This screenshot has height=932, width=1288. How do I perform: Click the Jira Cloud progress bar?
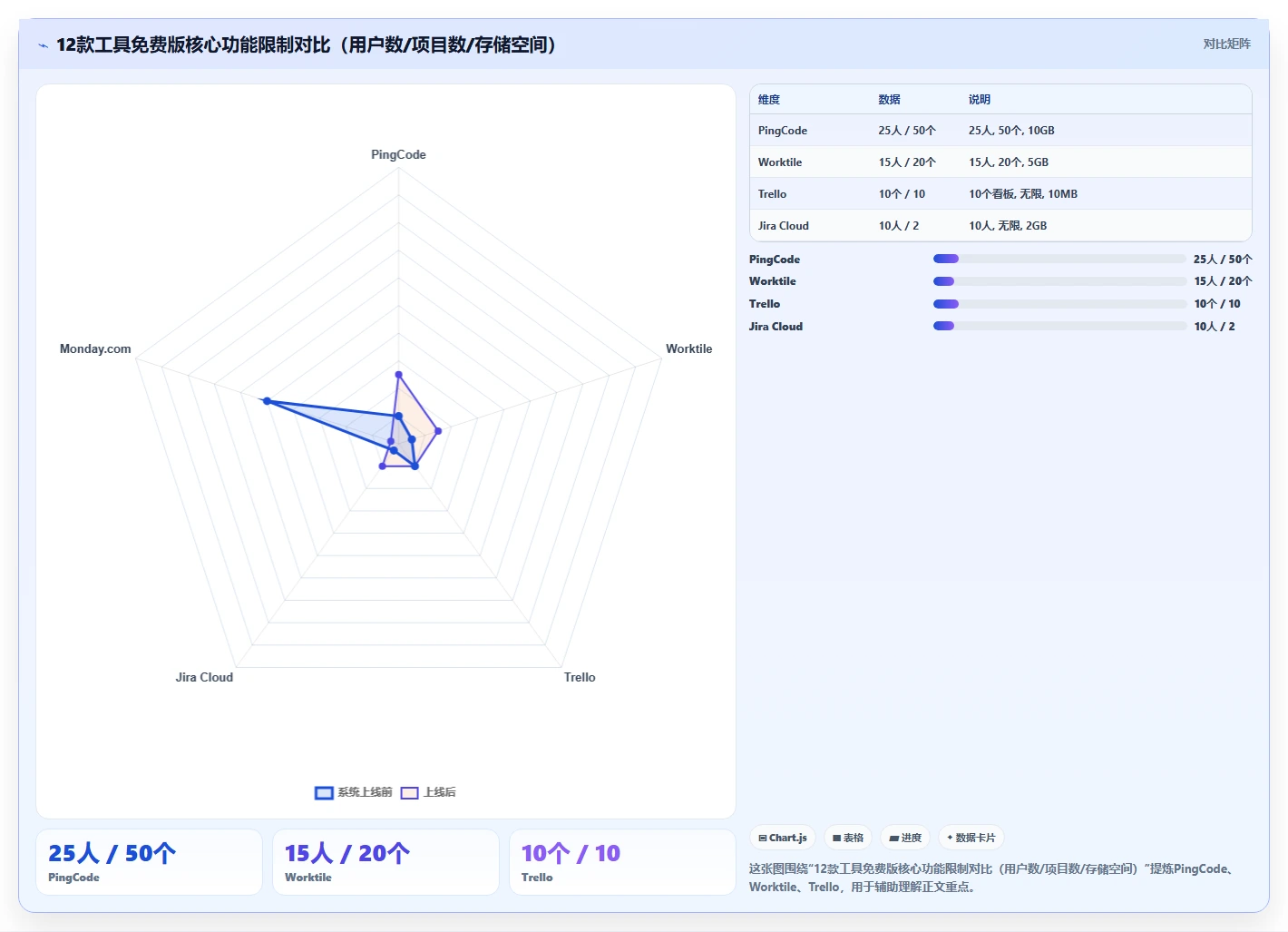click(x=1059, y=326)
